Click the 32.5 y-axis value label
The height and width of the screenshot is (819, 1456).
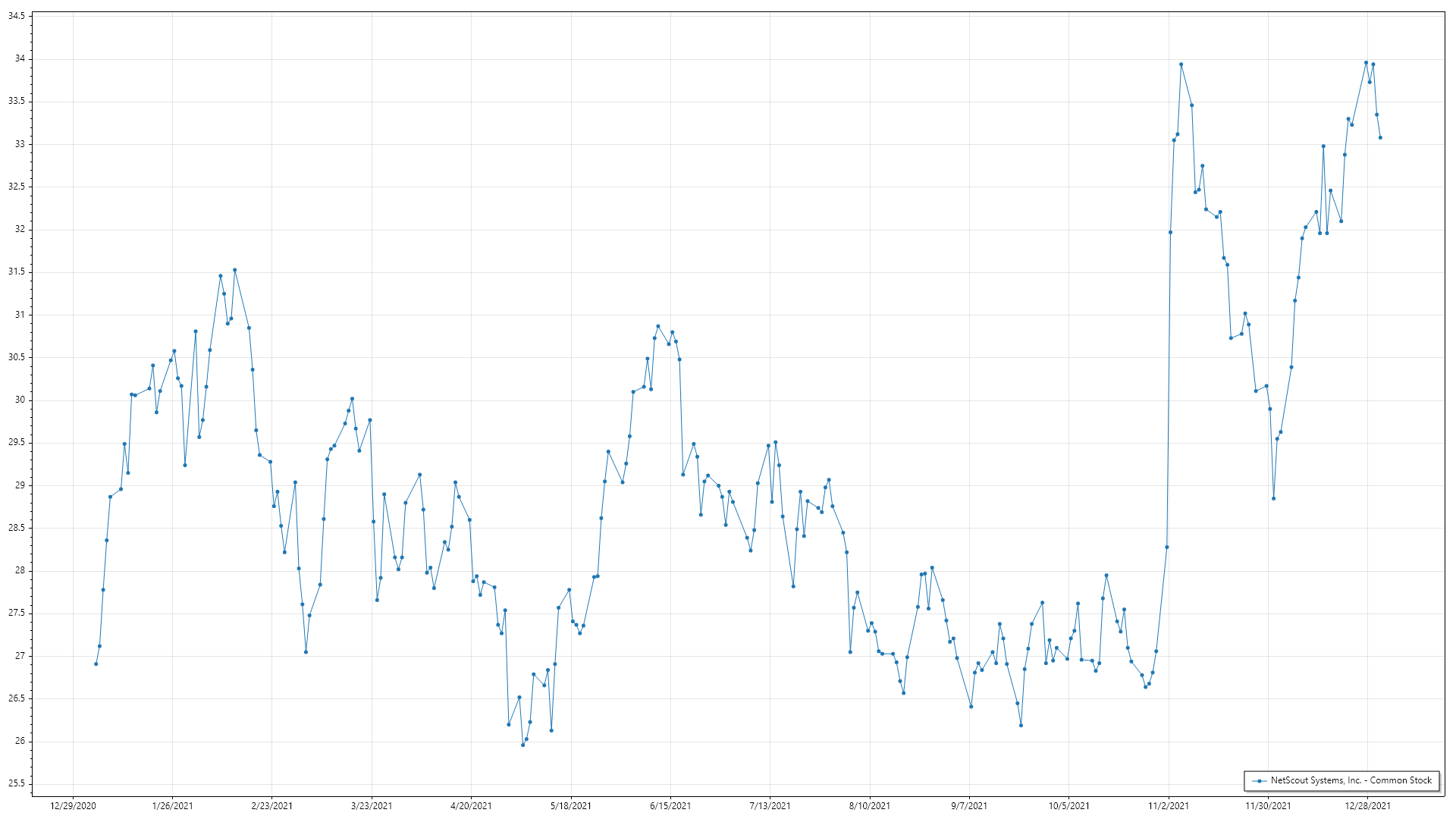16,187
